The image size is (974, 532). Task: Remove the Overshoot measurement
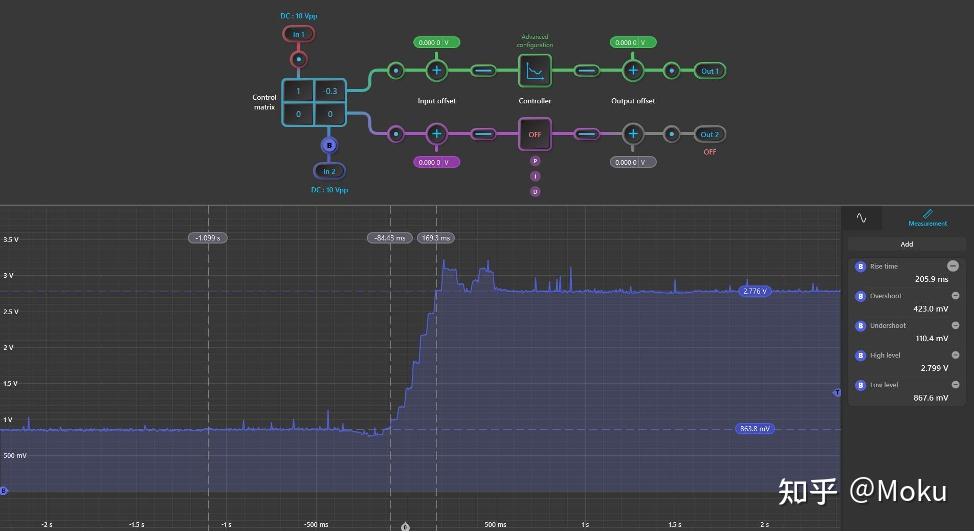pos(955,296)
